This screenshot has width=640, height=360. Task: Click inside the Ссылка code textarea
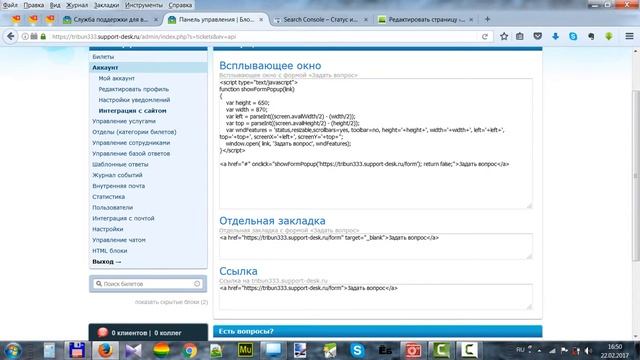coord(376,297)
